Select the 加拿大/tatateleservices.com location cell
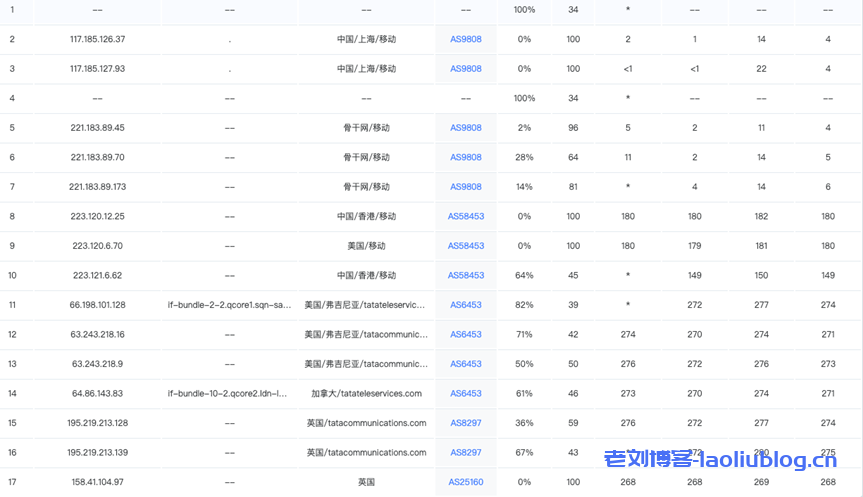The image size is (863, 497). (x=366, y=394)
